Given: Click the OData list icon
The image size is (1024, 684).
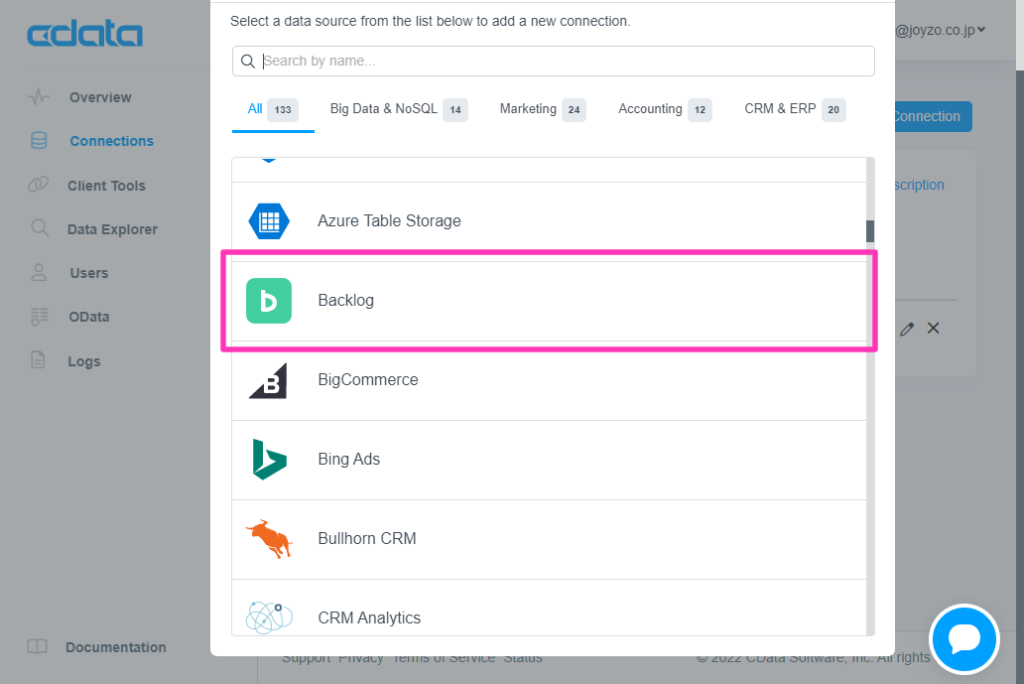Looking at the screenshot, I should coord(39,316).
